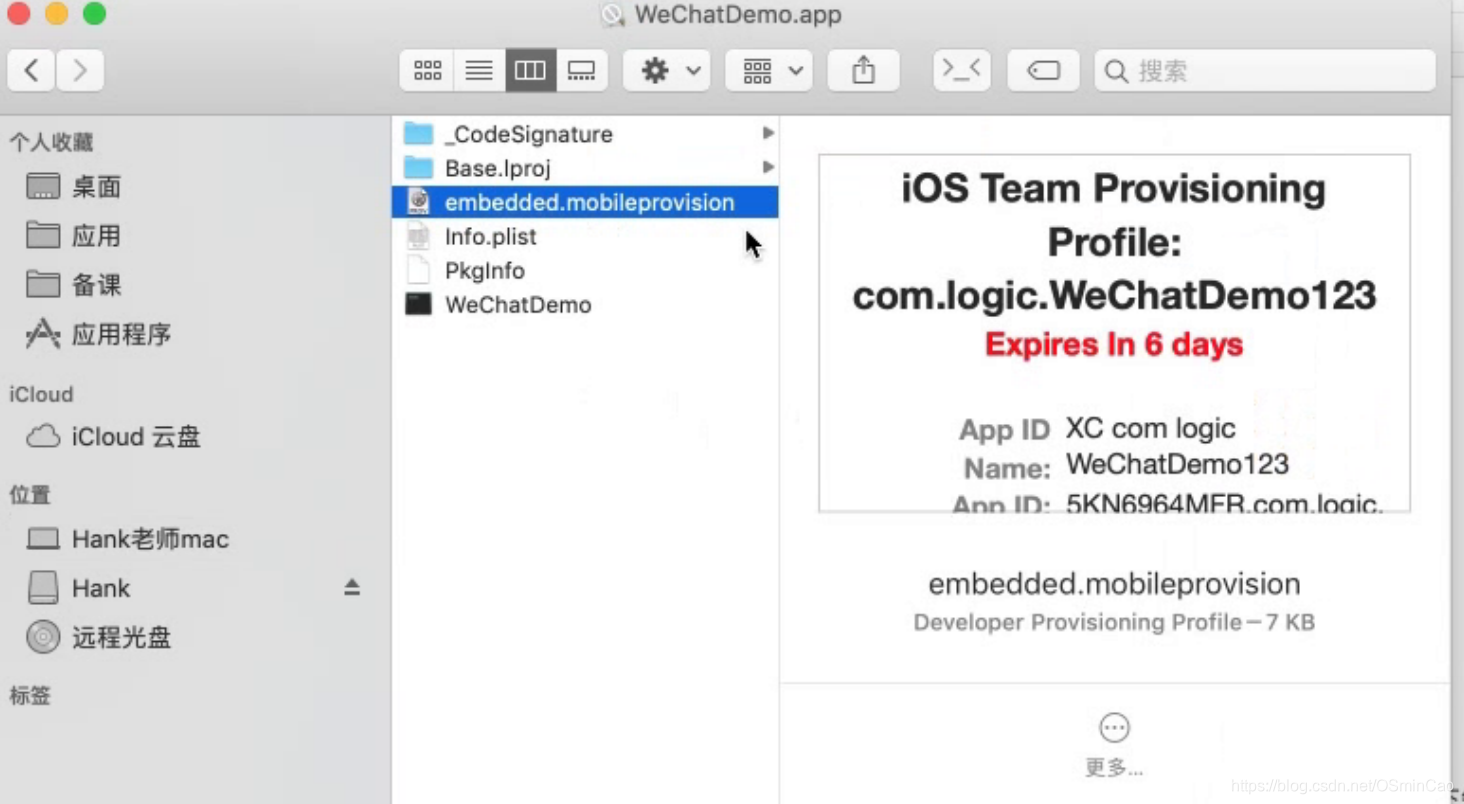Click the Share toolbar icon

[863, 71]
